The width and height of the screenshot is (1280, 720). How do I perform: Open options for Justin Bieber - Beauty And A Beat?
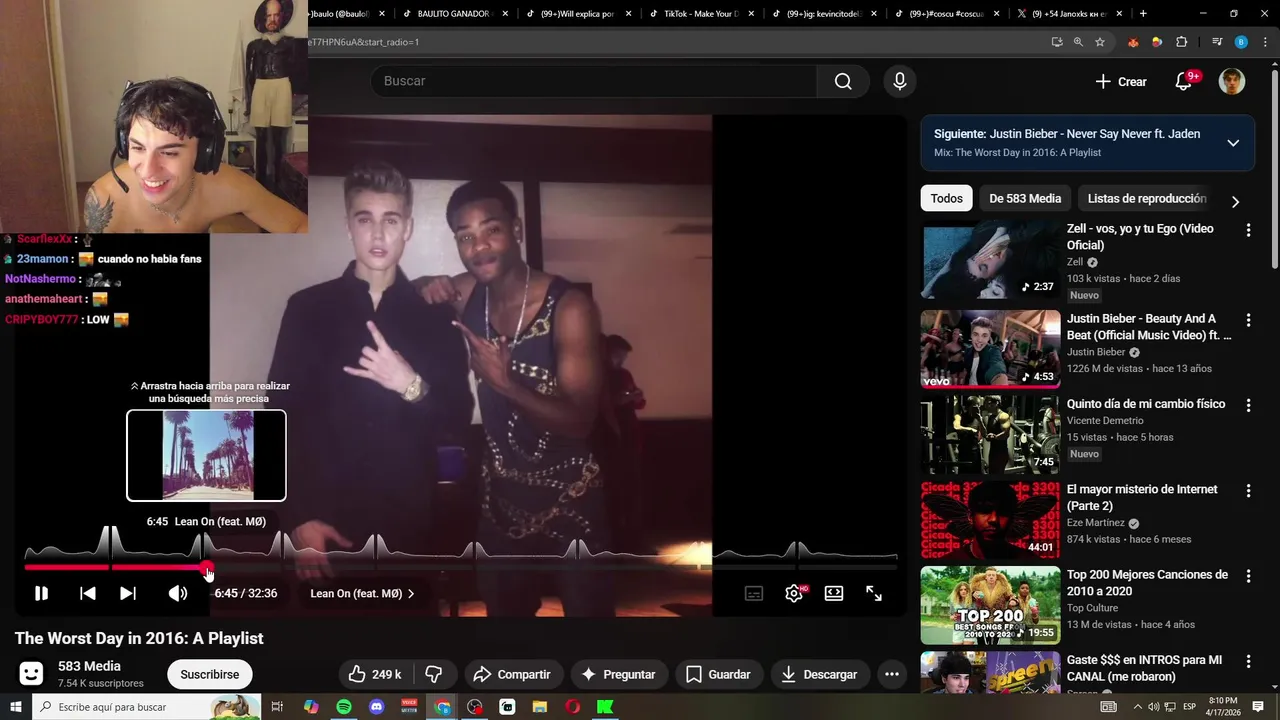pyautogui.click(x=1248, y=320)
